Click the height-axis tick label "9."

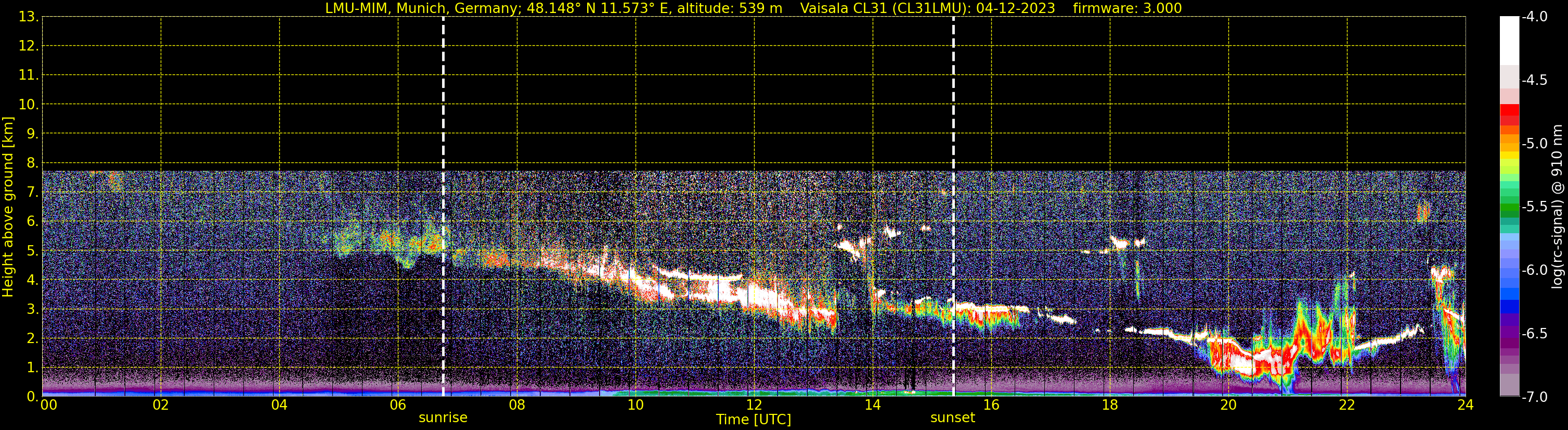click(33, 133)
